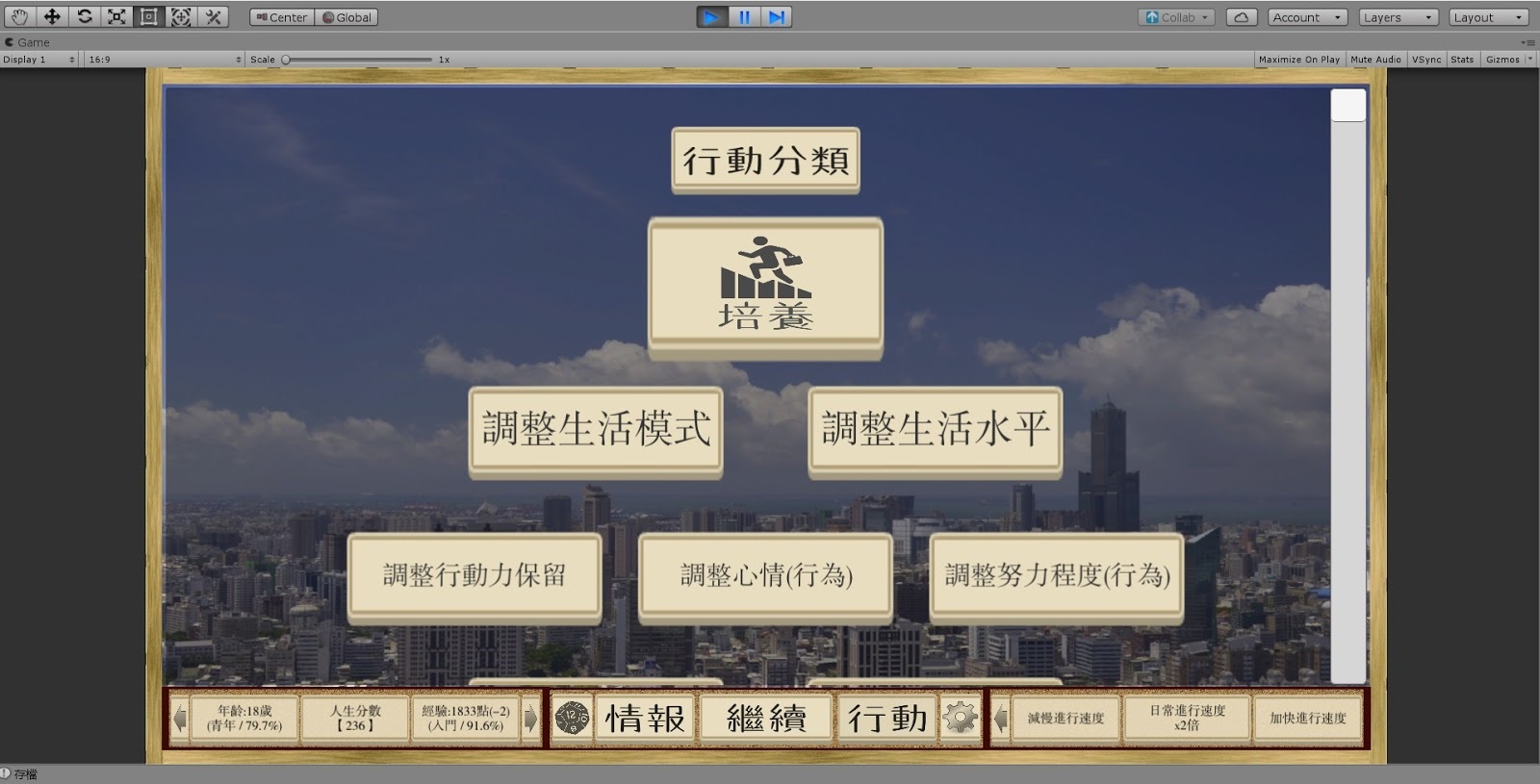1540x784 pixels.
Task: Click the Play button
Action: 711,17
